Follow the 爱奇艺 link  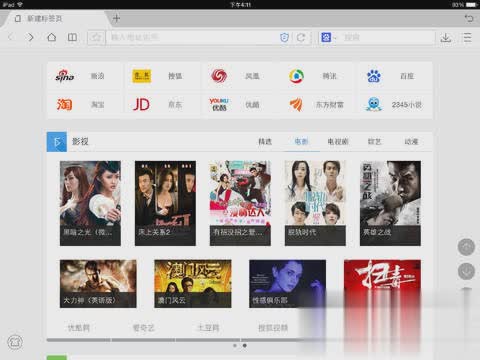pos(144,328)
